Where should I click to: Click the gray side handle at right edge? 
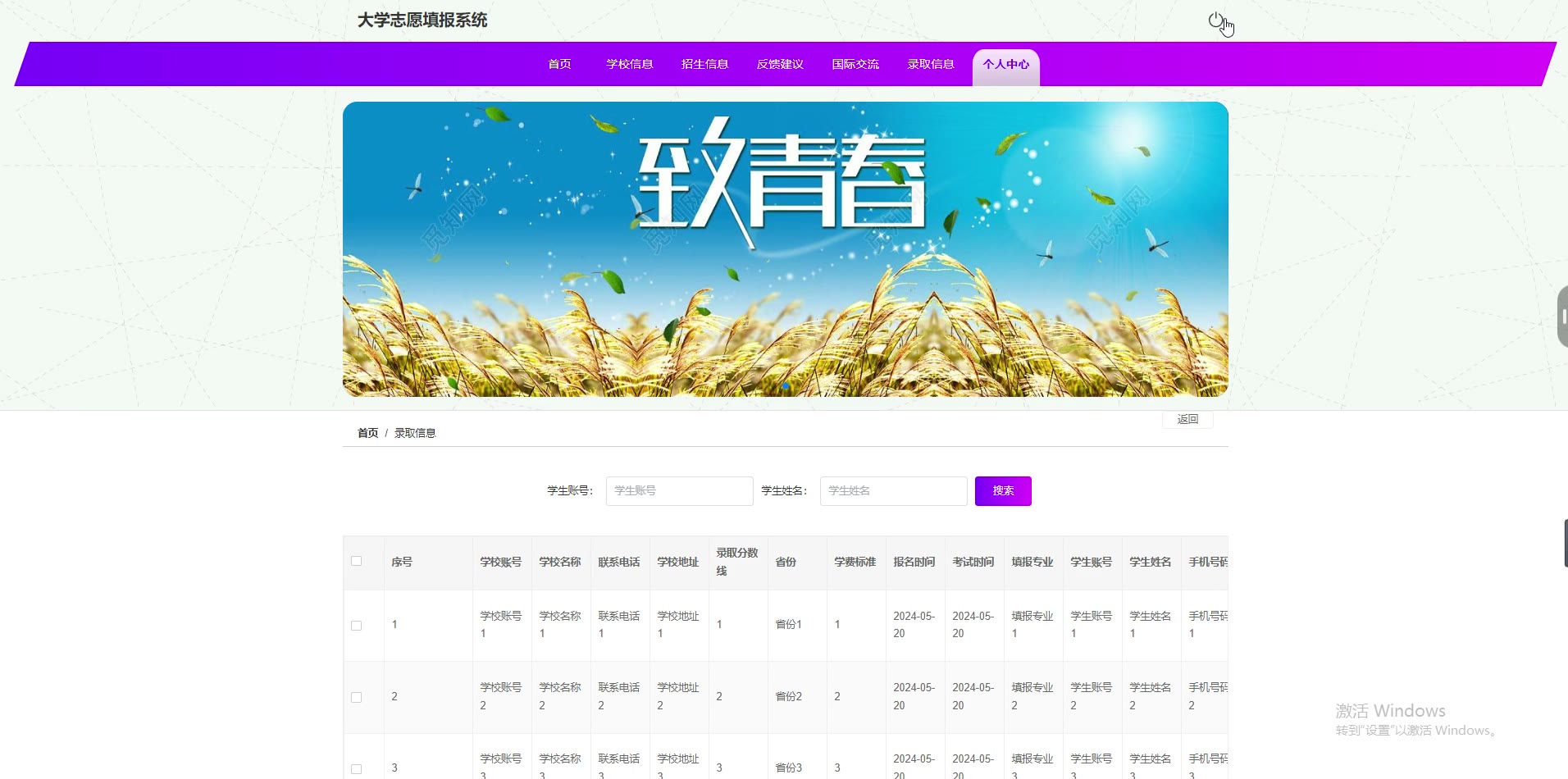[x=1562, y=317]
